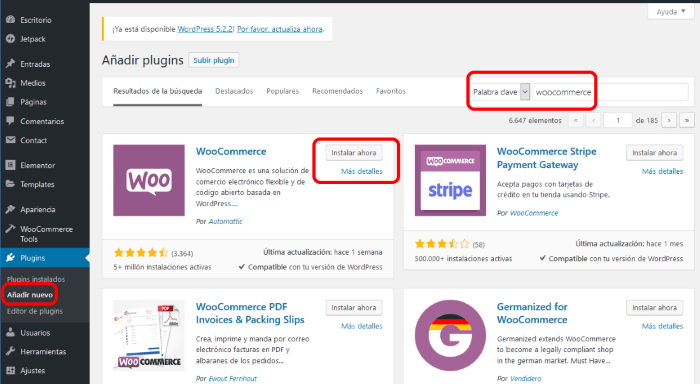Image resolution: width=700 pixels, height=384 pixels.
Task: Click the Apariencia paintbrush icon
Action: [11, 209]
